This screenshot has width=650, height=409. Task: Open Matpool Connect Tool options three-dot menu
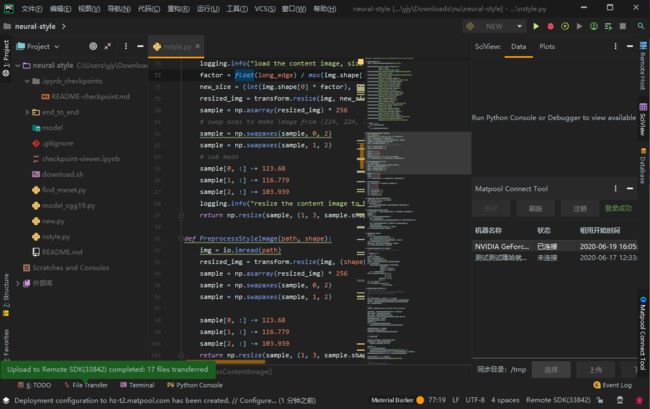coord(615,189)
